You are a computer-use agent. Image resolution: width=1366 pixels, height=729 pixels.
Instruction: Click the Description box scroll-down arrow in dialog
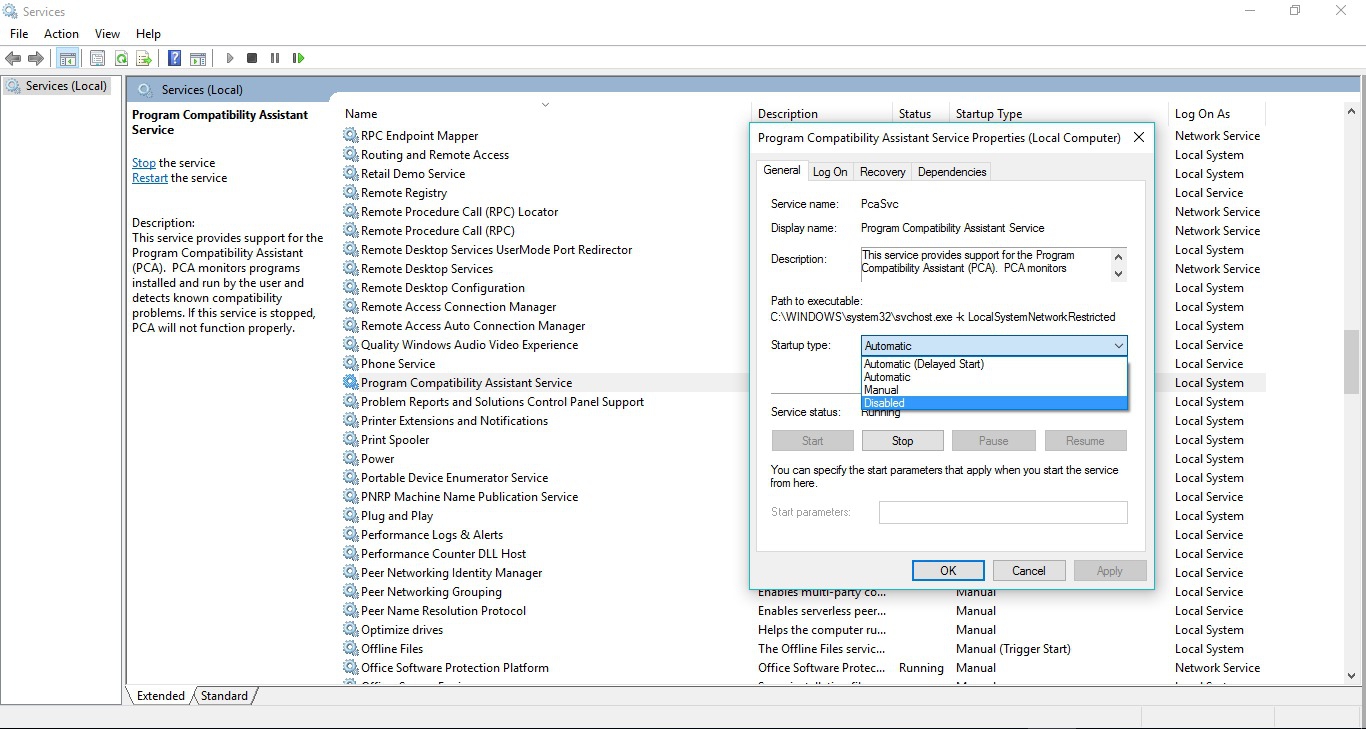(1118, 273)
